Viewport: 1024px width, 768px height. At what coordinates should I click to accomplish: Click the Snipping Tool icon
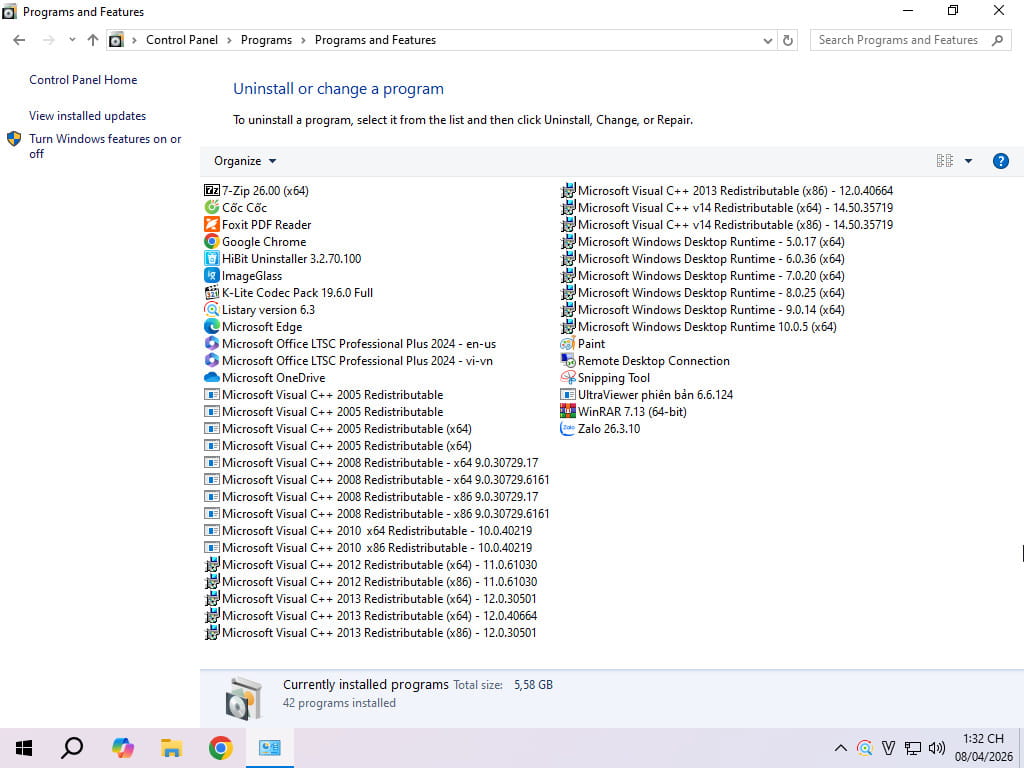pos(568,377)
